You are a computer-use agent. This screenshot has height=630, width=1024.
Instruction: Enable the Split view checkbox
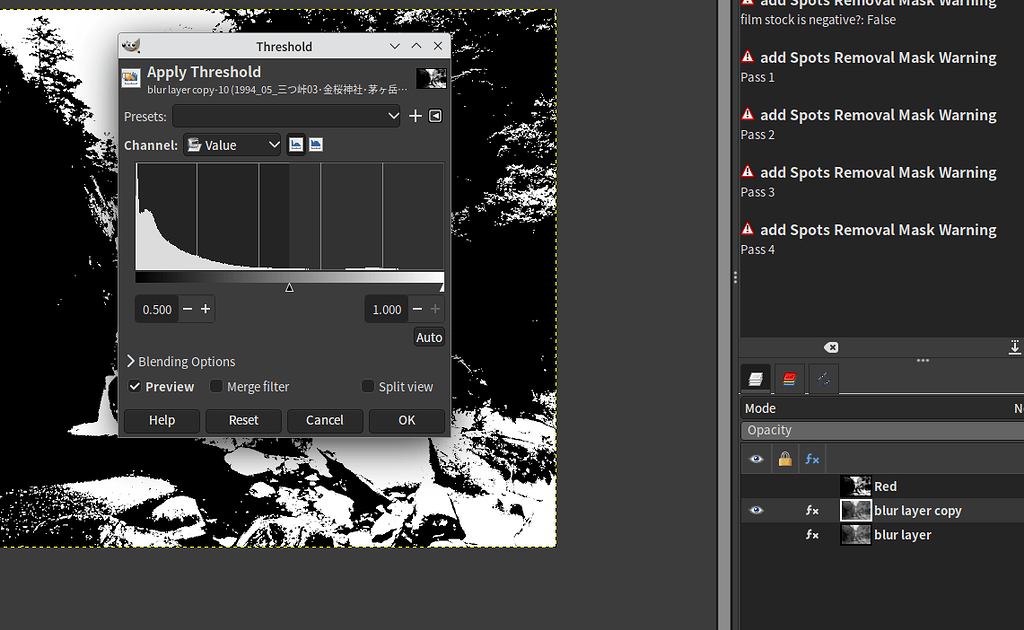click(368, 387)
